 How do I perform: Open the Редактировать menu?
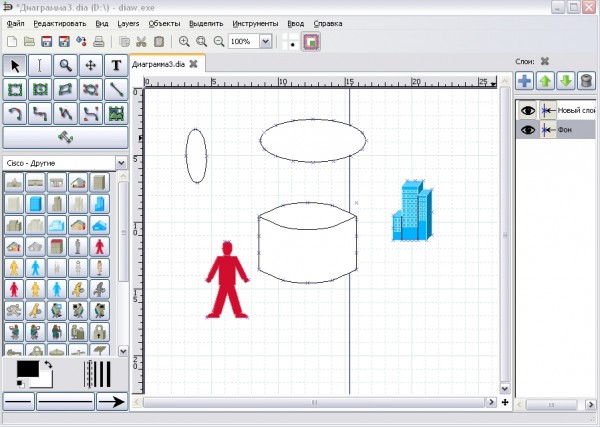[x=60, y=24]
